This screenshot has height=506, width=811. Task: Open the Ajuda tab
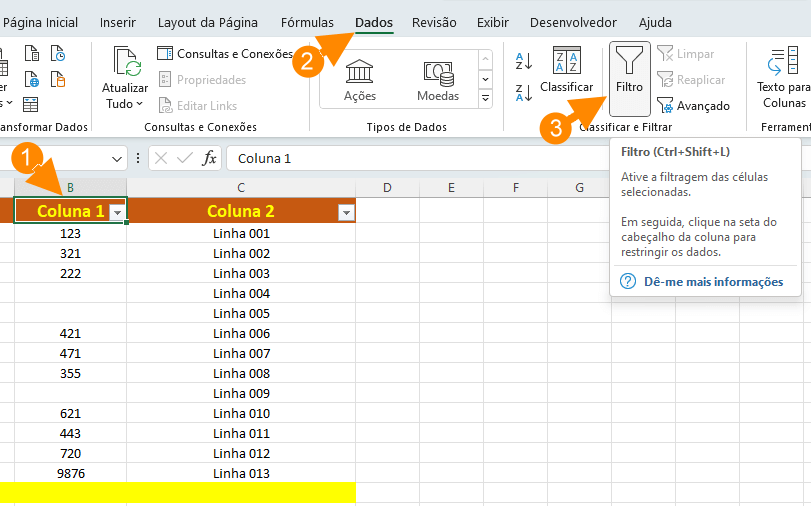[655, 23]
